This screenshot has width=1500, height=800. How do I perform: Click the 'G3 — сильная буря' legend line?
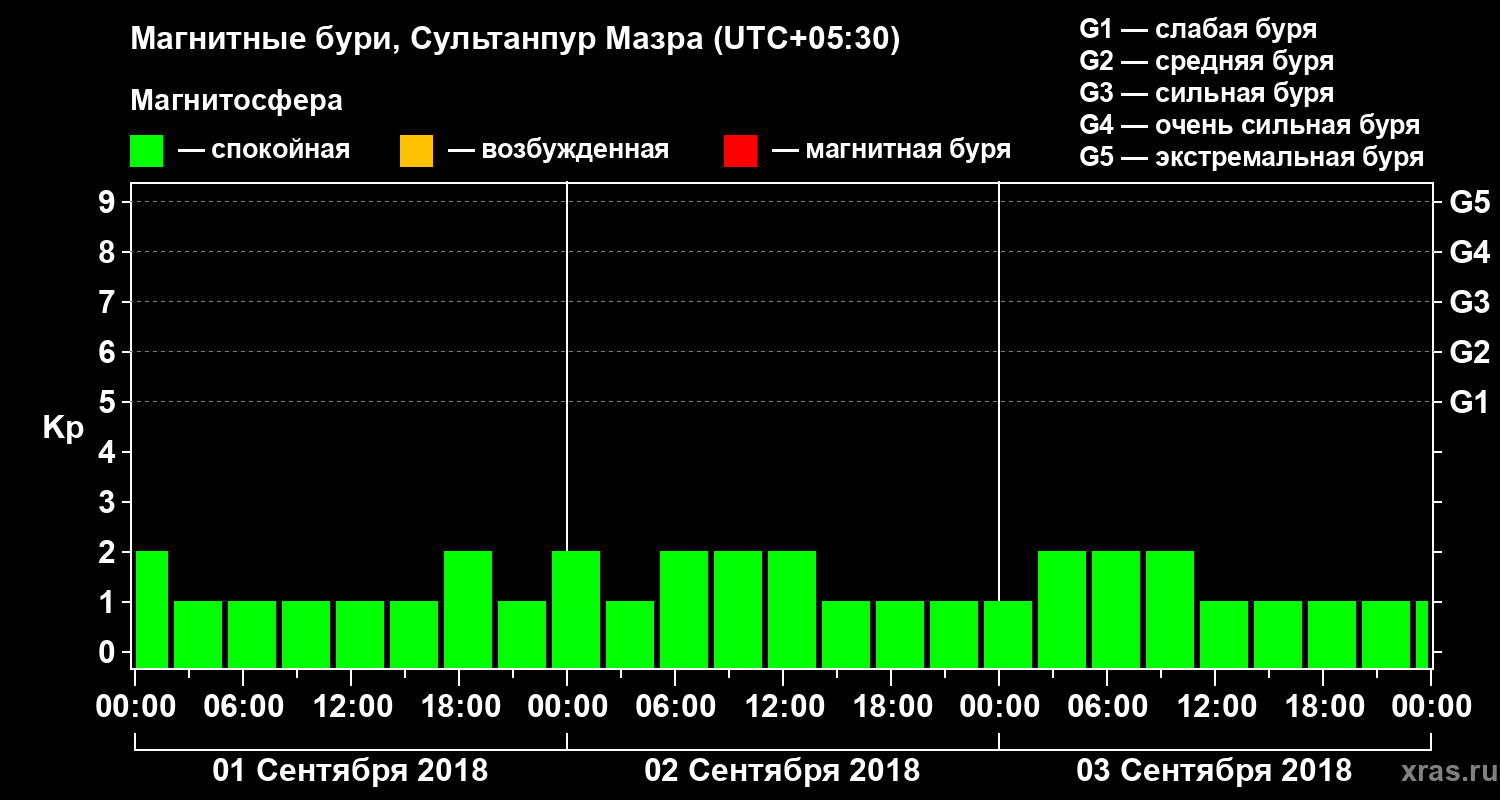click(x=1207, y=93)
